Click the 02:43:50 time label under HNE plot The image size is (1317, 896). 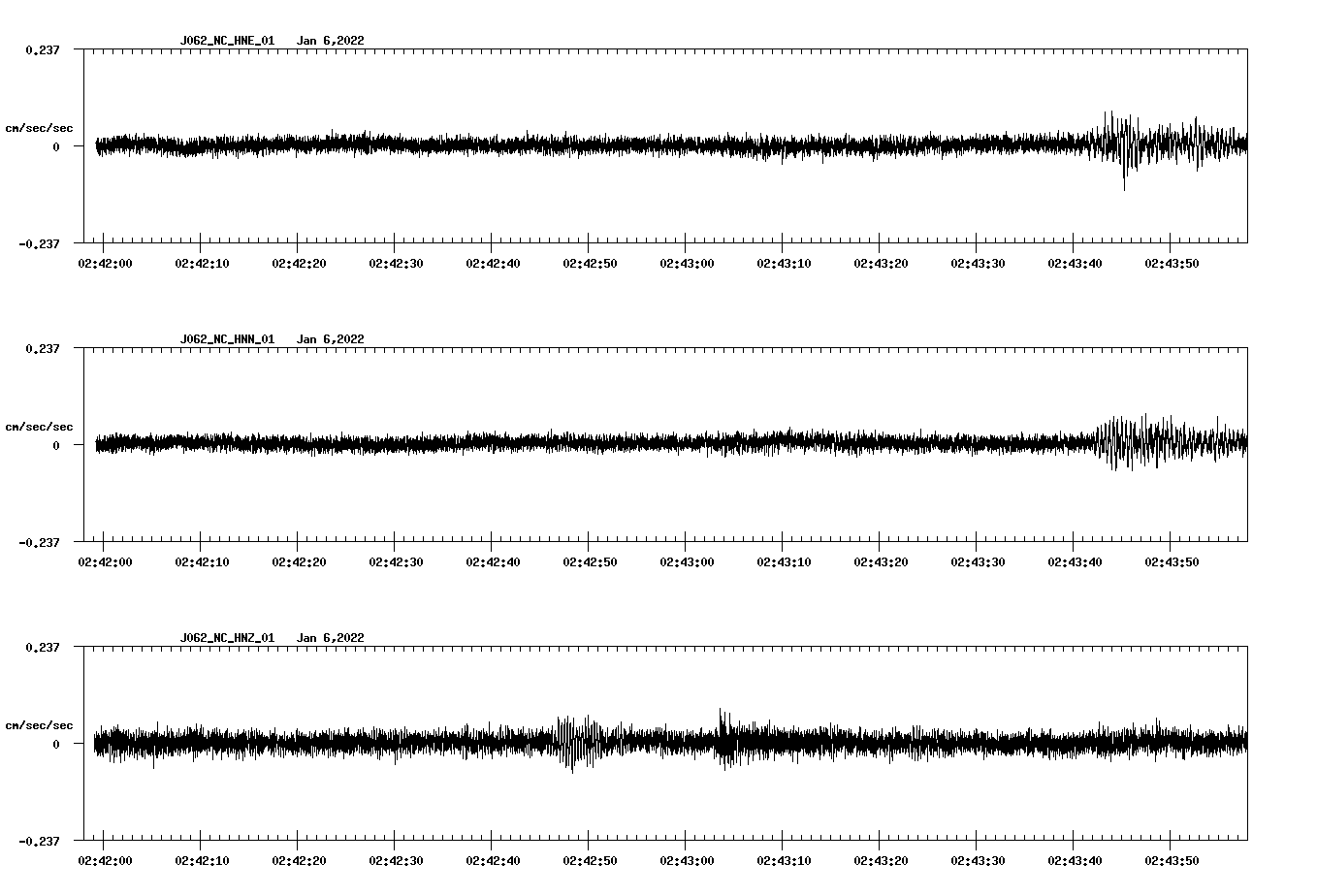click(1172, 263)
